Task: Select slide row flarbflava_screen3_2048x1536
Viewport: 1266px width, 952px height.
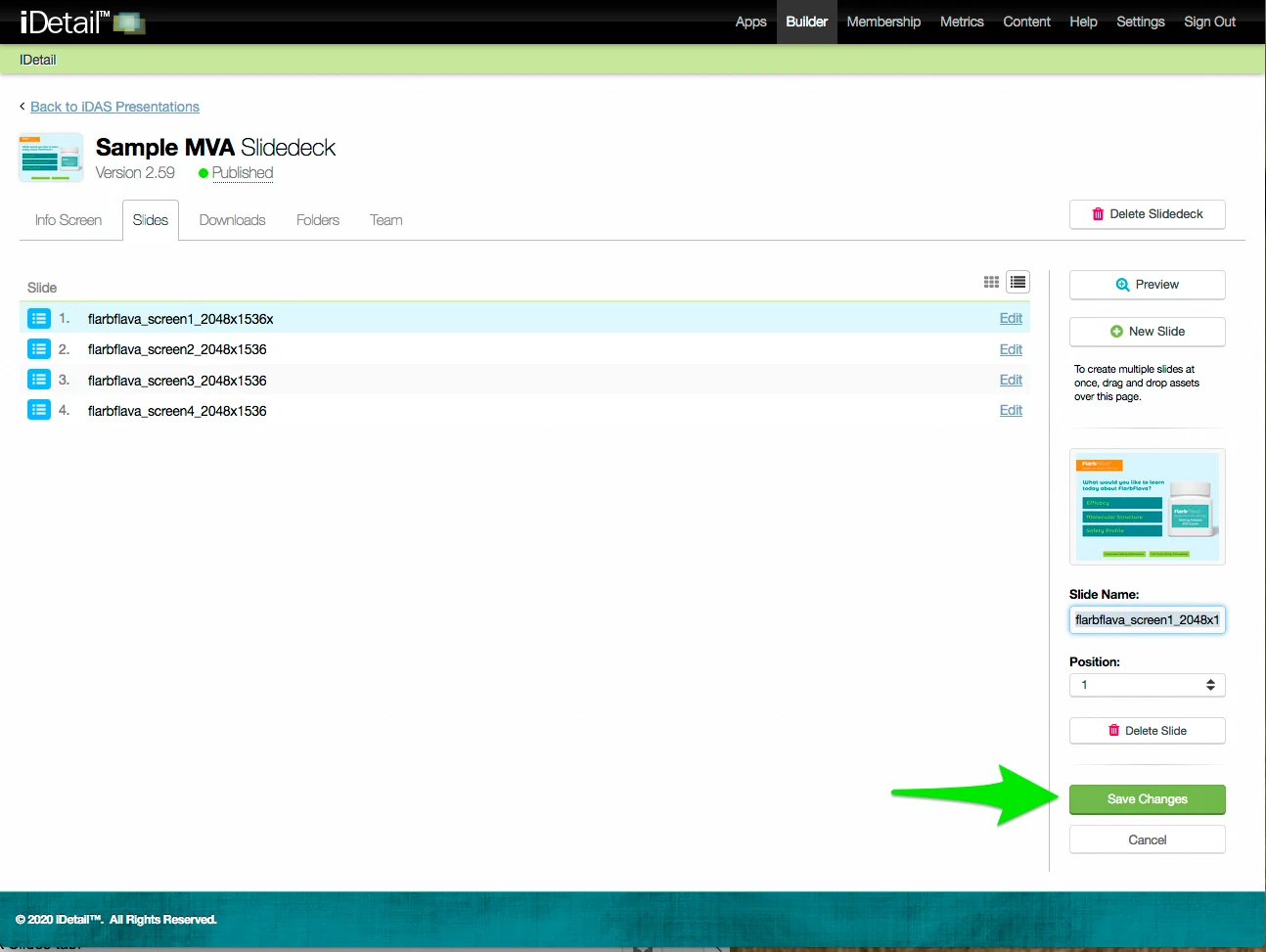Action: [x=524, y=380]
